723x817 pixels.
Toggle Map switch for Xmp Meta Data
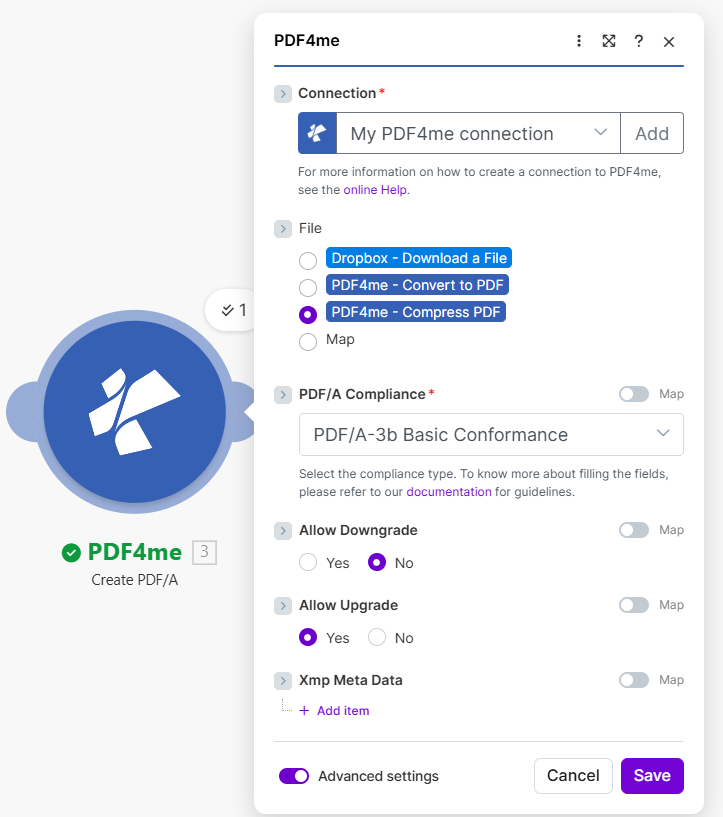(x=634, y=680)
